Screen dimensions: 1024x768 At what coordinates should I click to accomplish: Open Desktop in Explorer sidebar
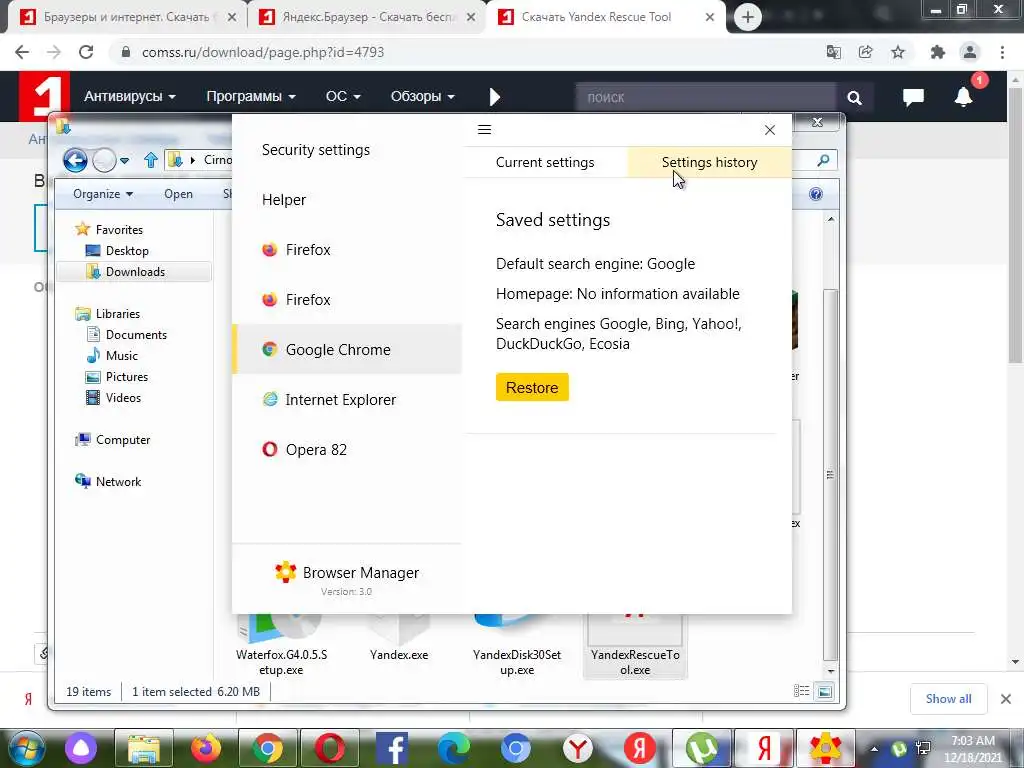click(x=127, y=251)
